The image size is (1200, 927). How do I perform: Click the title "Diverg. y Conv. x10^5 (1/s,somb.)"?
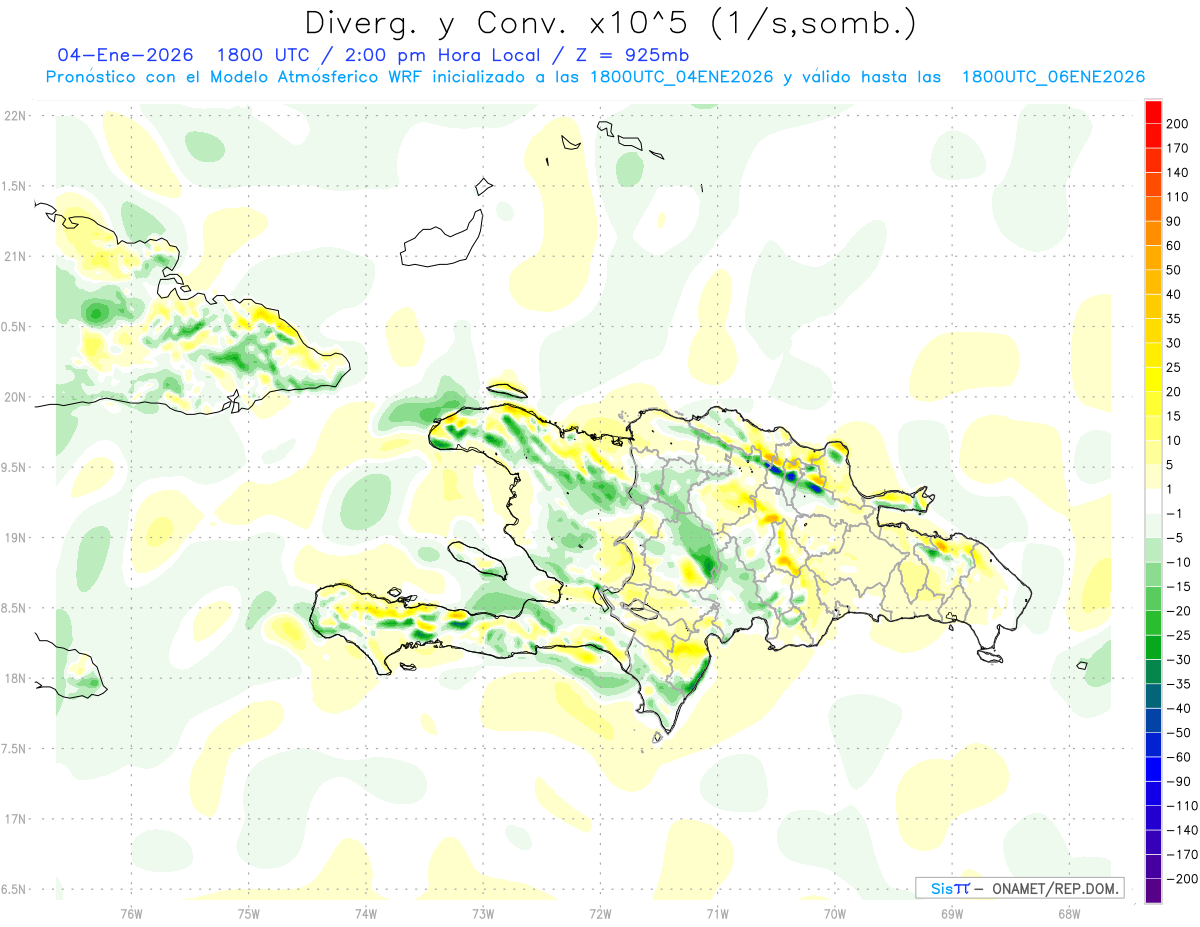click(609, 23)
